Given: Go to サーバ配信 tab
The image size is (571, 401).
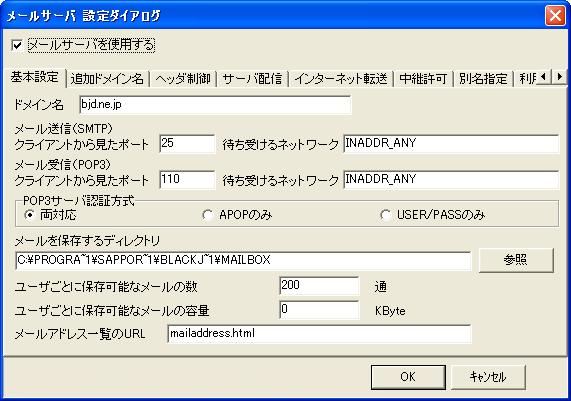Looking at the screenshot, I should tap(252, 79).
